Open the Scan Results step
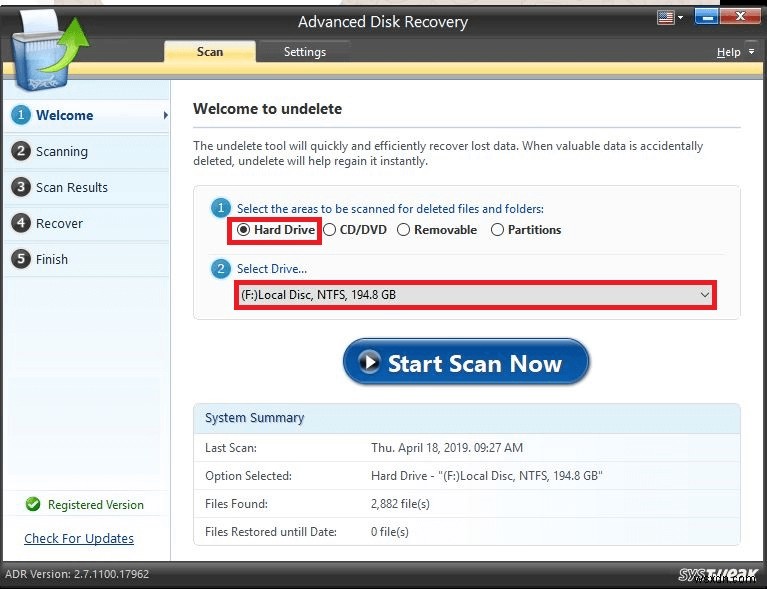767x589 pixels. [x=87, y=187]
